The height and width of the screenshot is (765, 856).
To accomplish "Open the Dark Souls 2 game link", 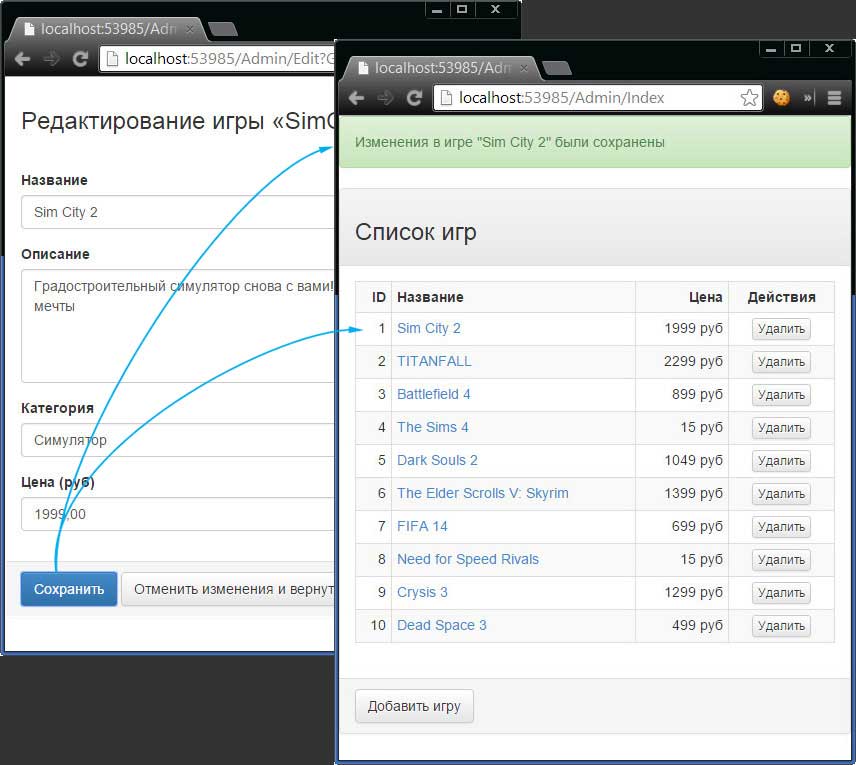I will click(x=437, y=460).
